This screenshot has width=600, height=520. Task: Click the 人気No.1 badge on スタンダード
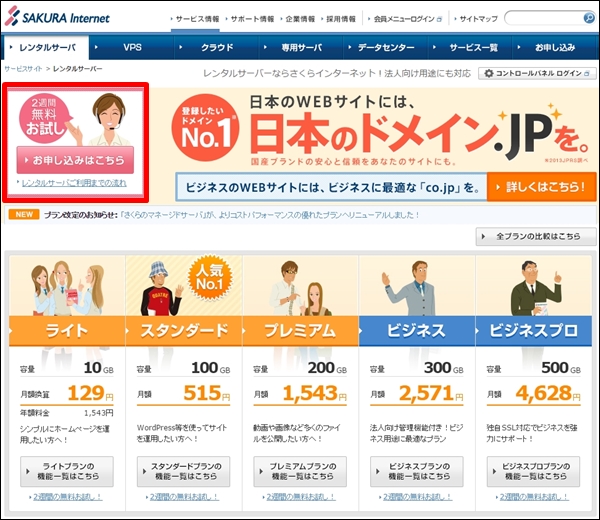pyautogui.click(x=210, y=277)
